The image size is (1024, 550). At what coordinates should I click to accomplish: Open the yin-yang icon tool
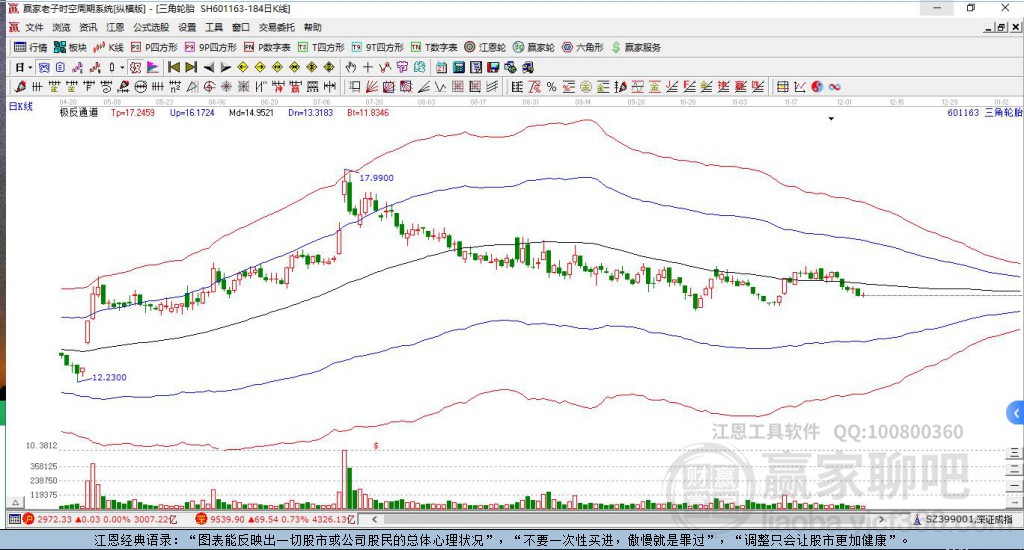pyautogui.click(x=817, y=87)
